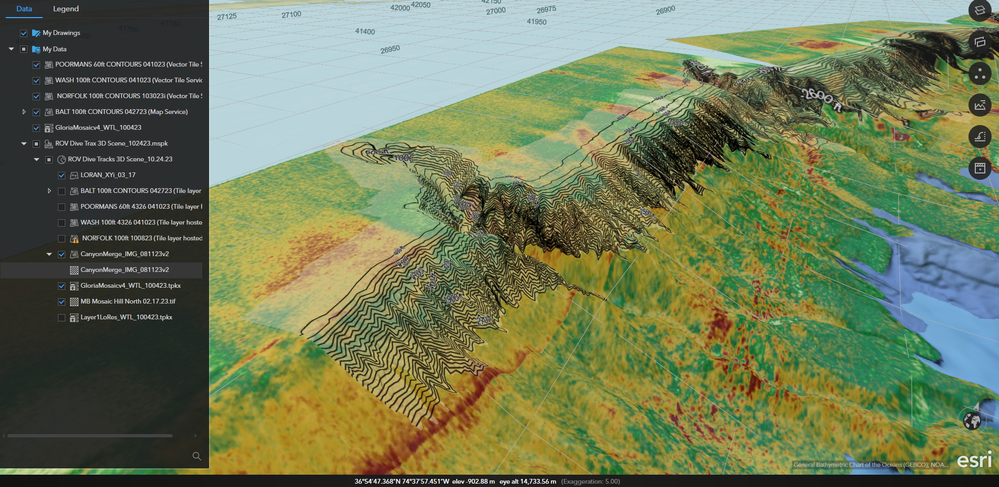Collapse the My Data group

pos(11,48)
